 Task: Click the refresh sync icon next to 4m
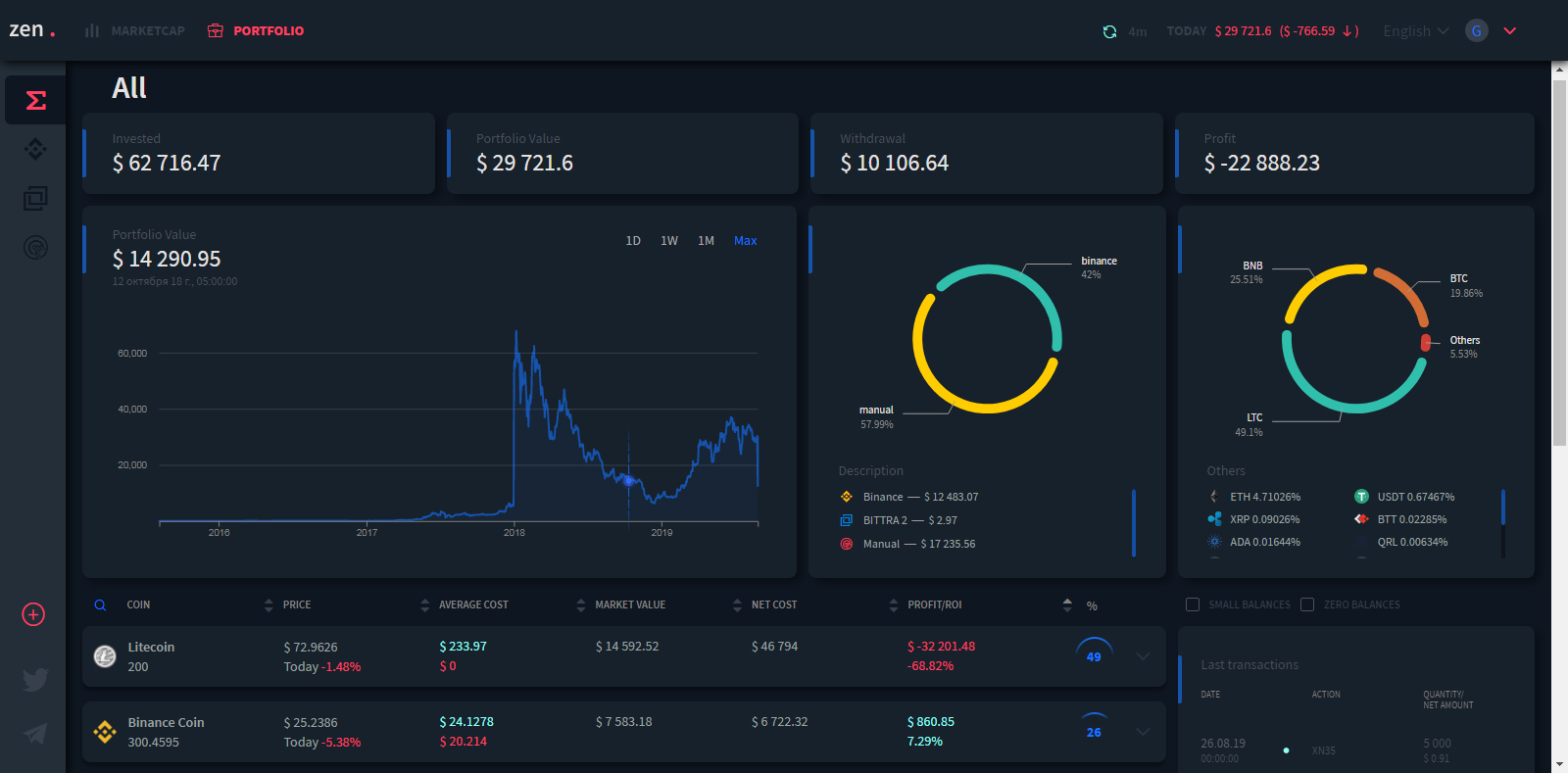tap(1109, 31)
